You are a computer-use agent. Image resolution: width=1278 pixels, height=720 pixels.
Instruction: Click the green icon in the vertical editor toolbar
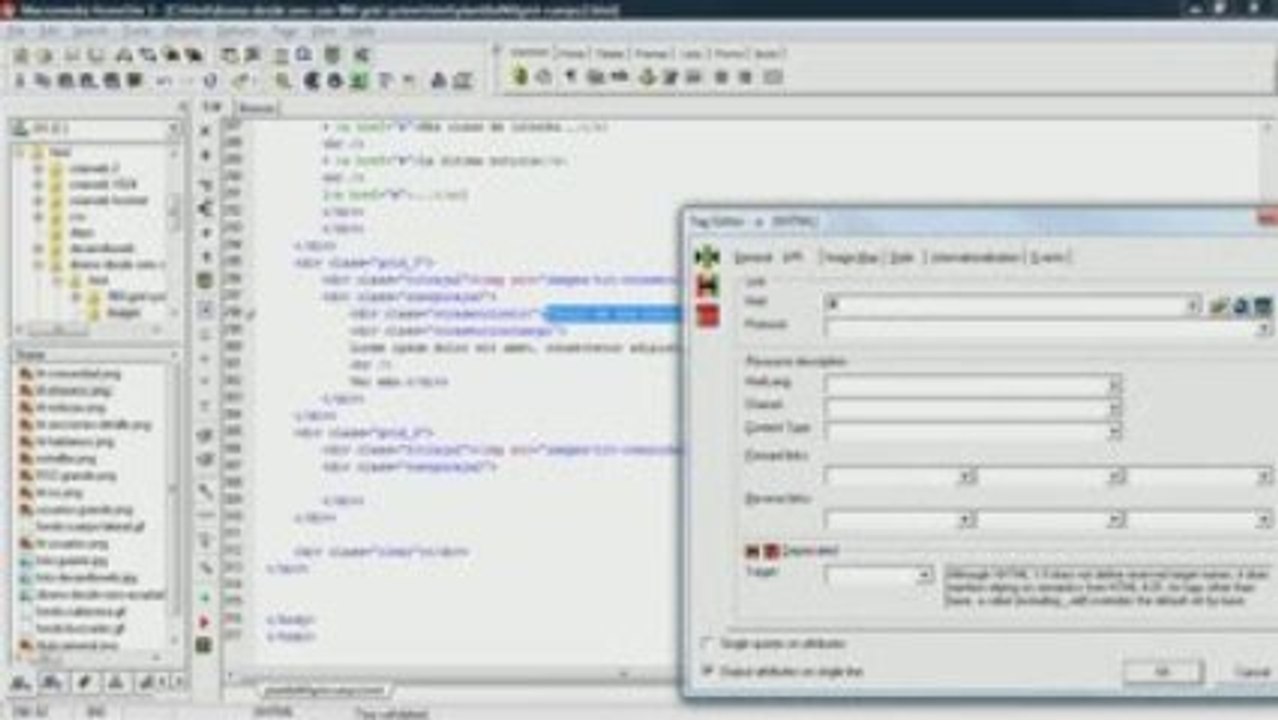coord(205,596)
